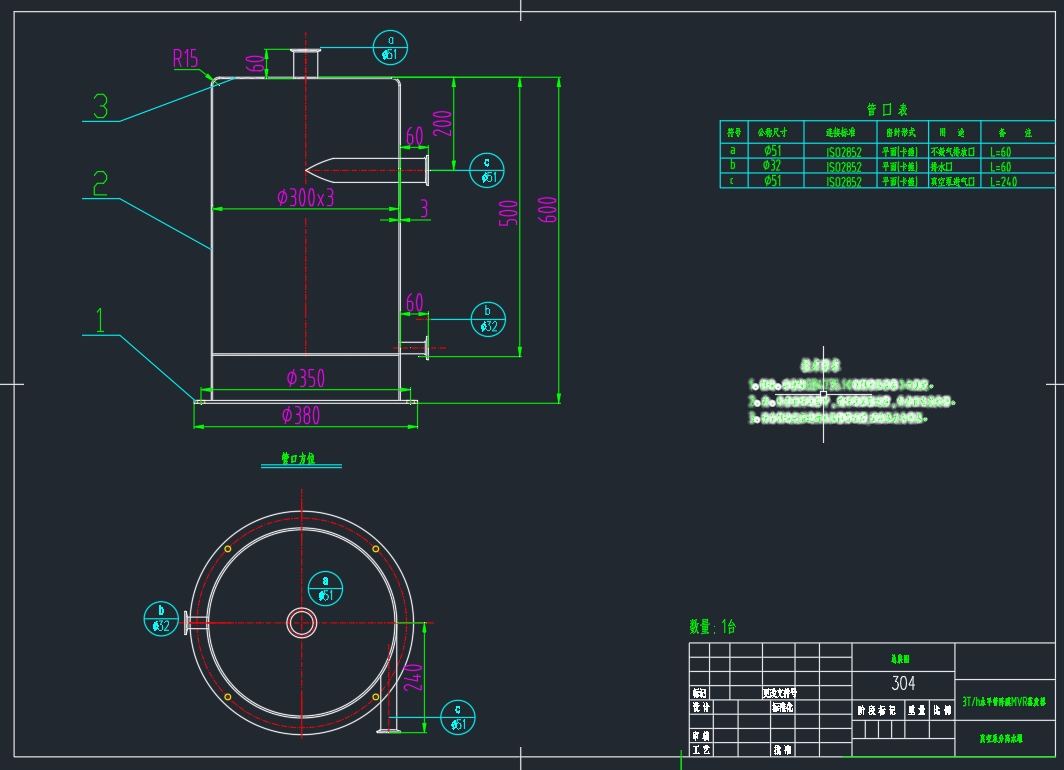Select the 管口表 table title

pyautogui.click(x=887, y=109)
